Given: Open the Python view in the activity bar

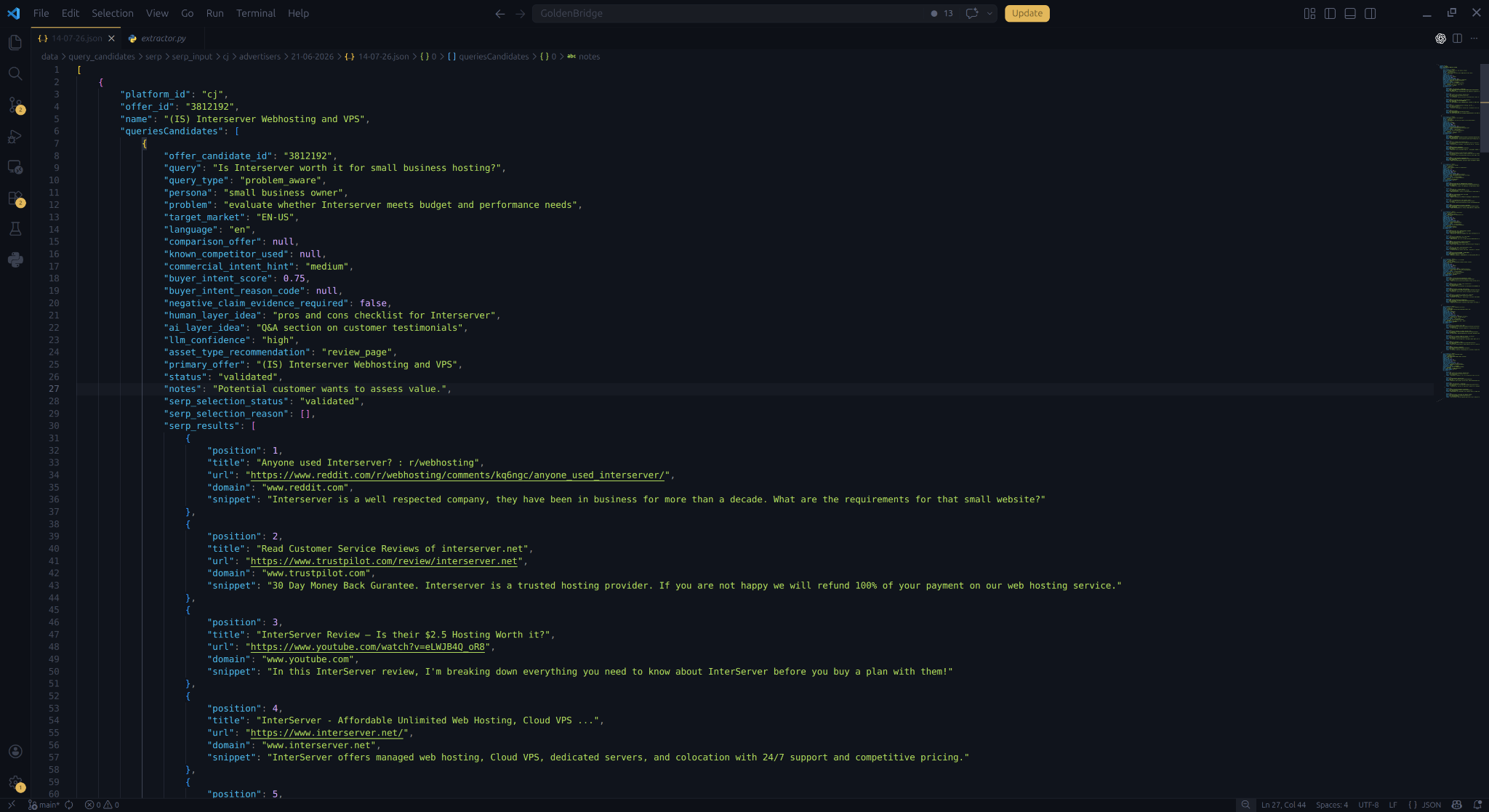Looking at the screenshot, I should point(15,260).
